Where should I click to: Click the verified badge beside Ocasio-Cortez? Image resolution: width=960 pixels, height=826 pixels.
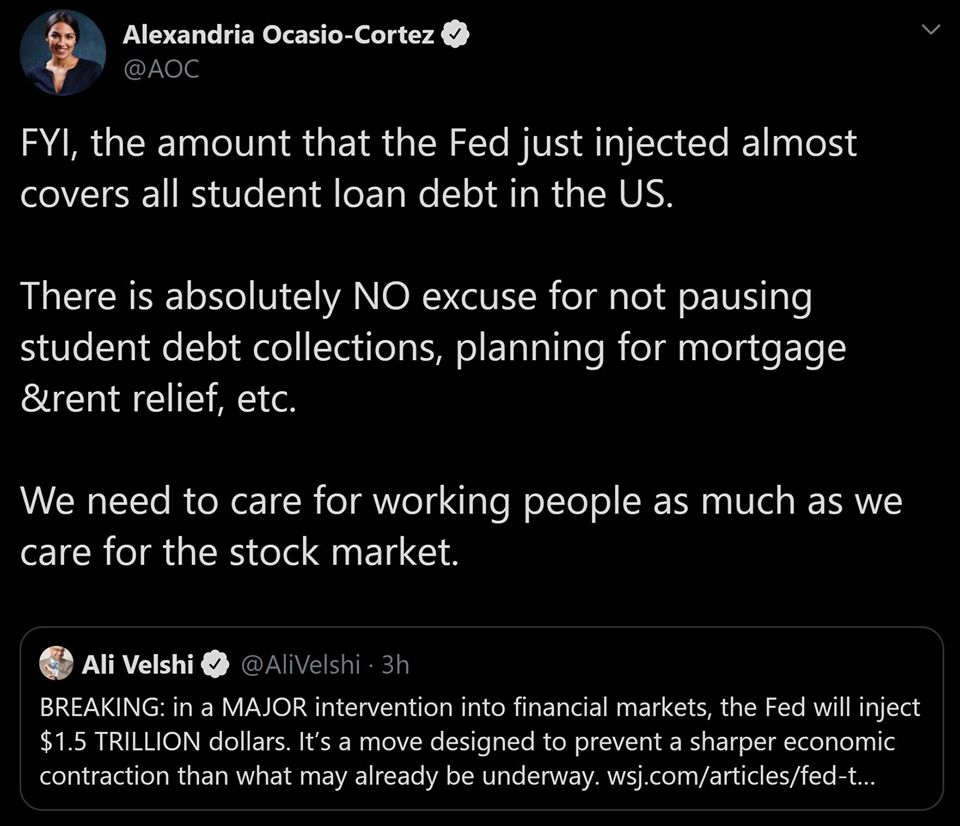(x=457, y=36)
